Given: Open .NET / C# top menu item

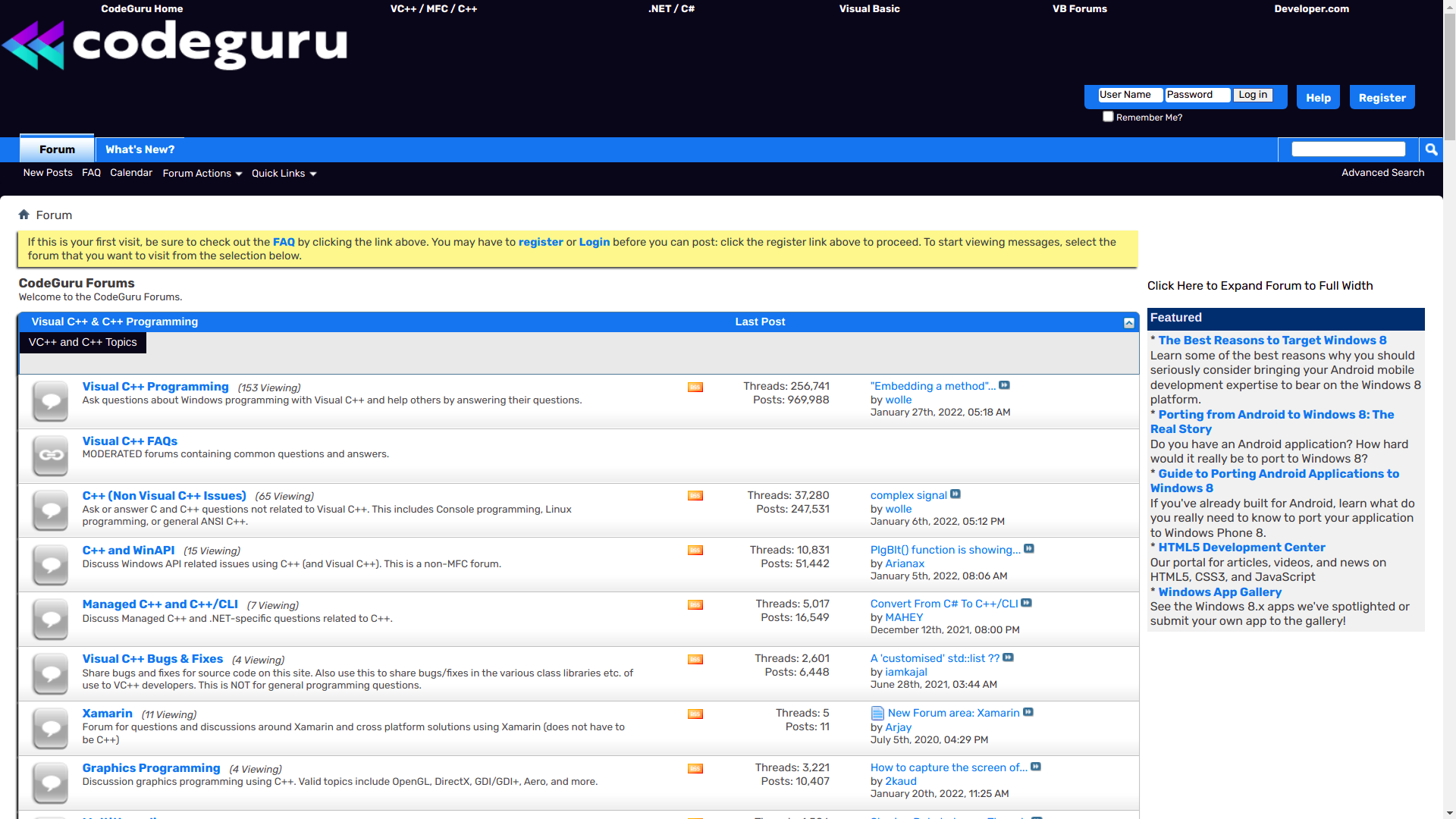Looking at the screenshot, I should 672,9.
